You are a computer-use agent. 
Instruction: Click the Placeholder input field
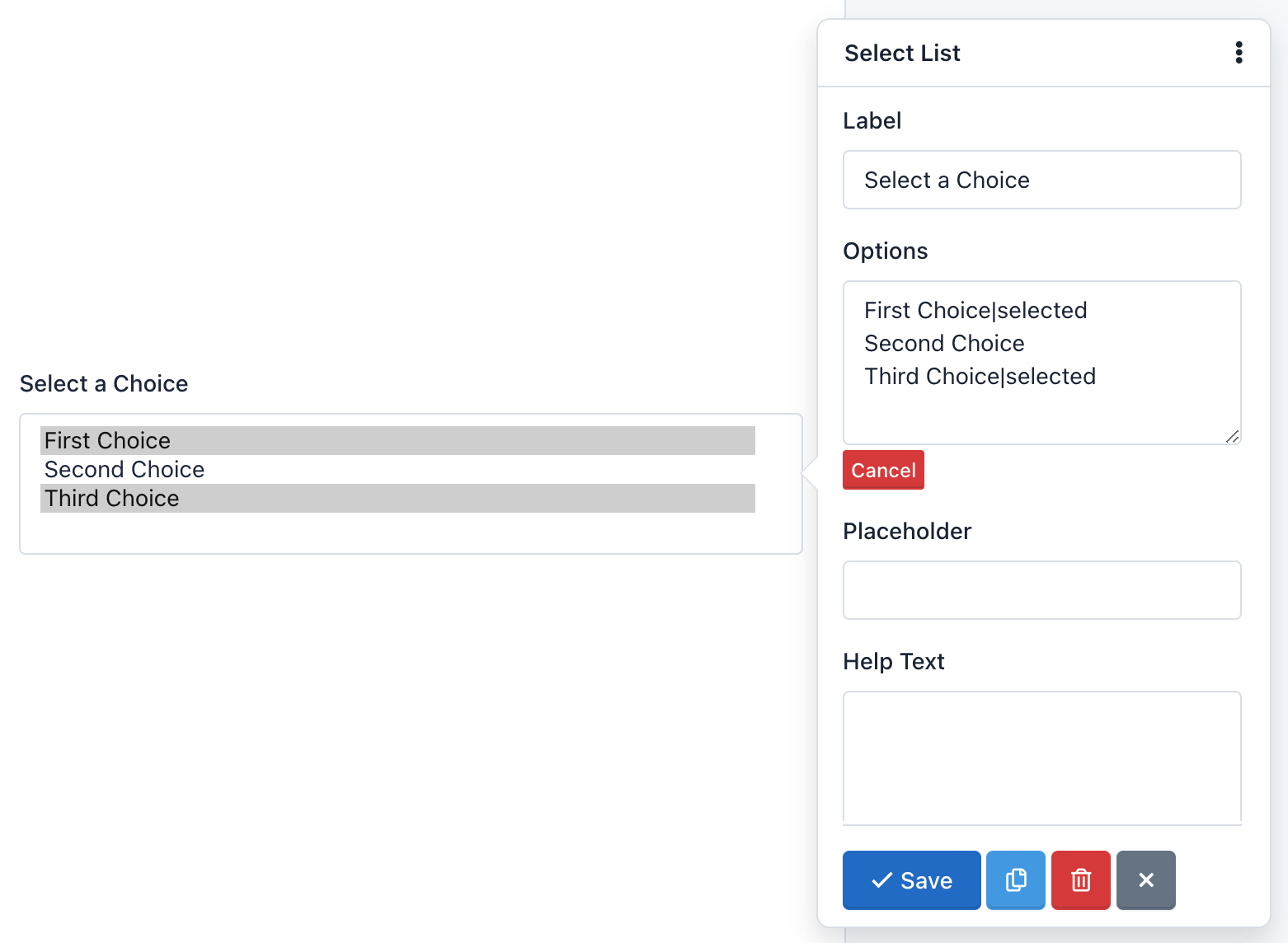coord(1041,590)
